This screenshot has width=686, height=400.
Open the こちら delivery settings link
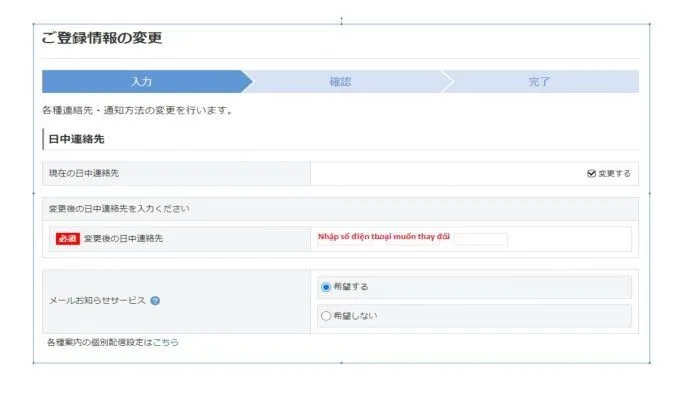click(x=165, y=342)
